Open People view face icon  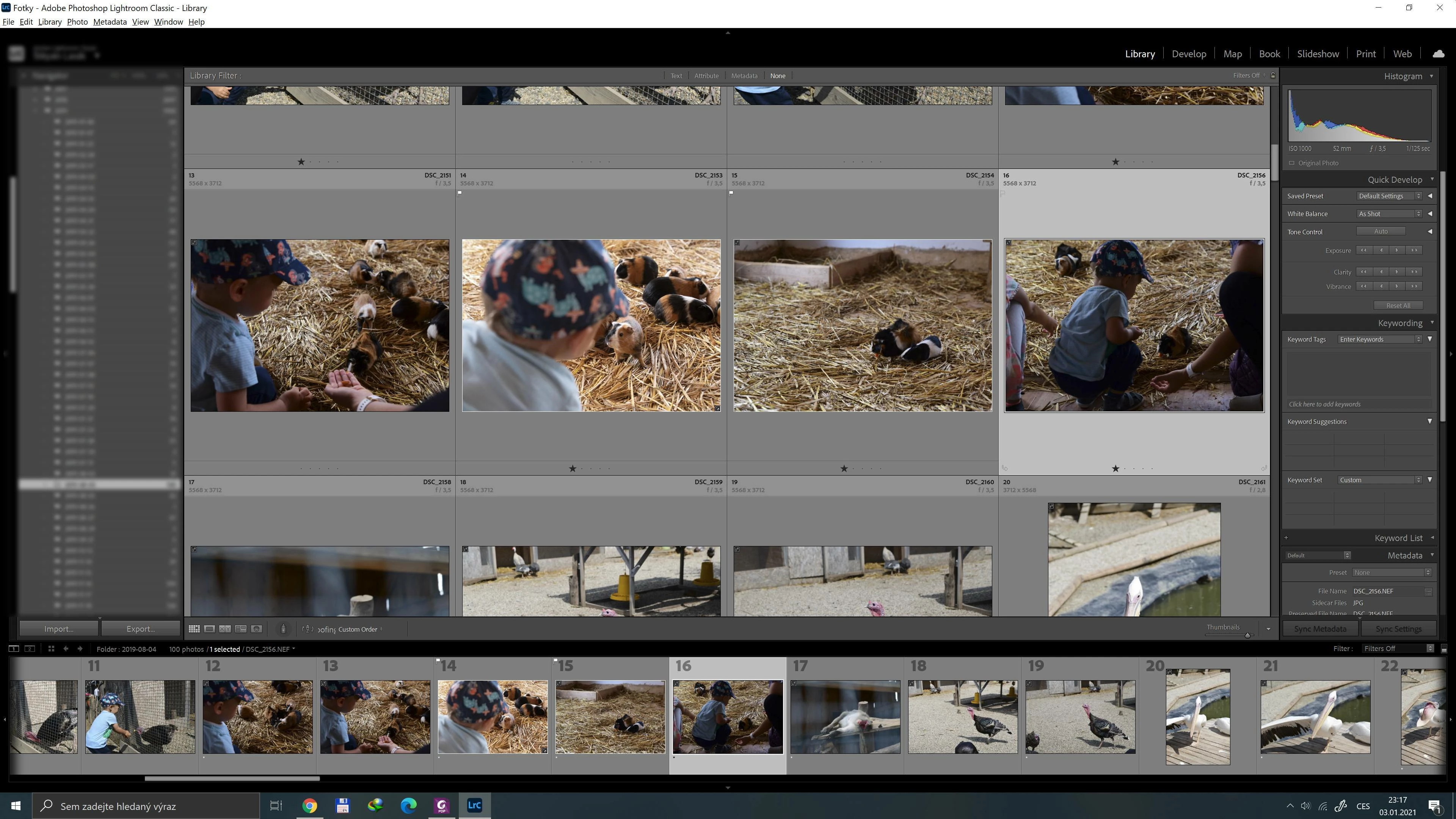[257, 629]
